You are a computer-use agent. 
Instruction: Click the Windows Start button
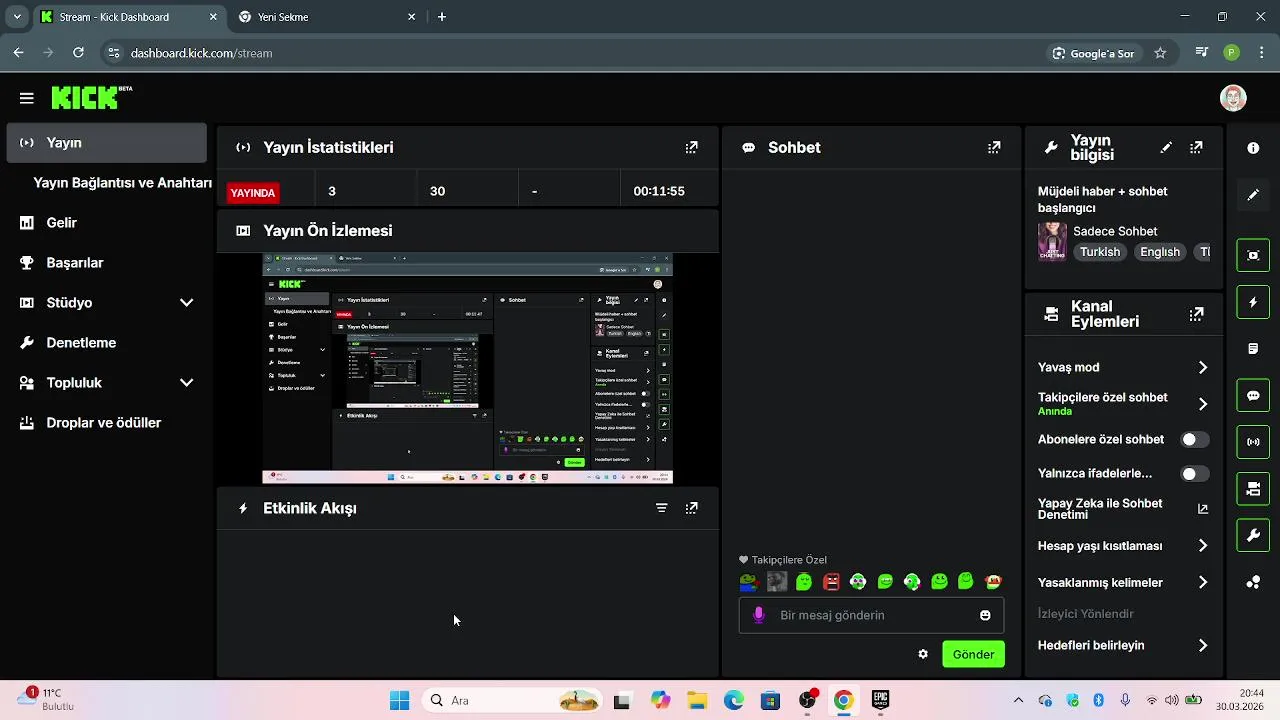[399, 700]
